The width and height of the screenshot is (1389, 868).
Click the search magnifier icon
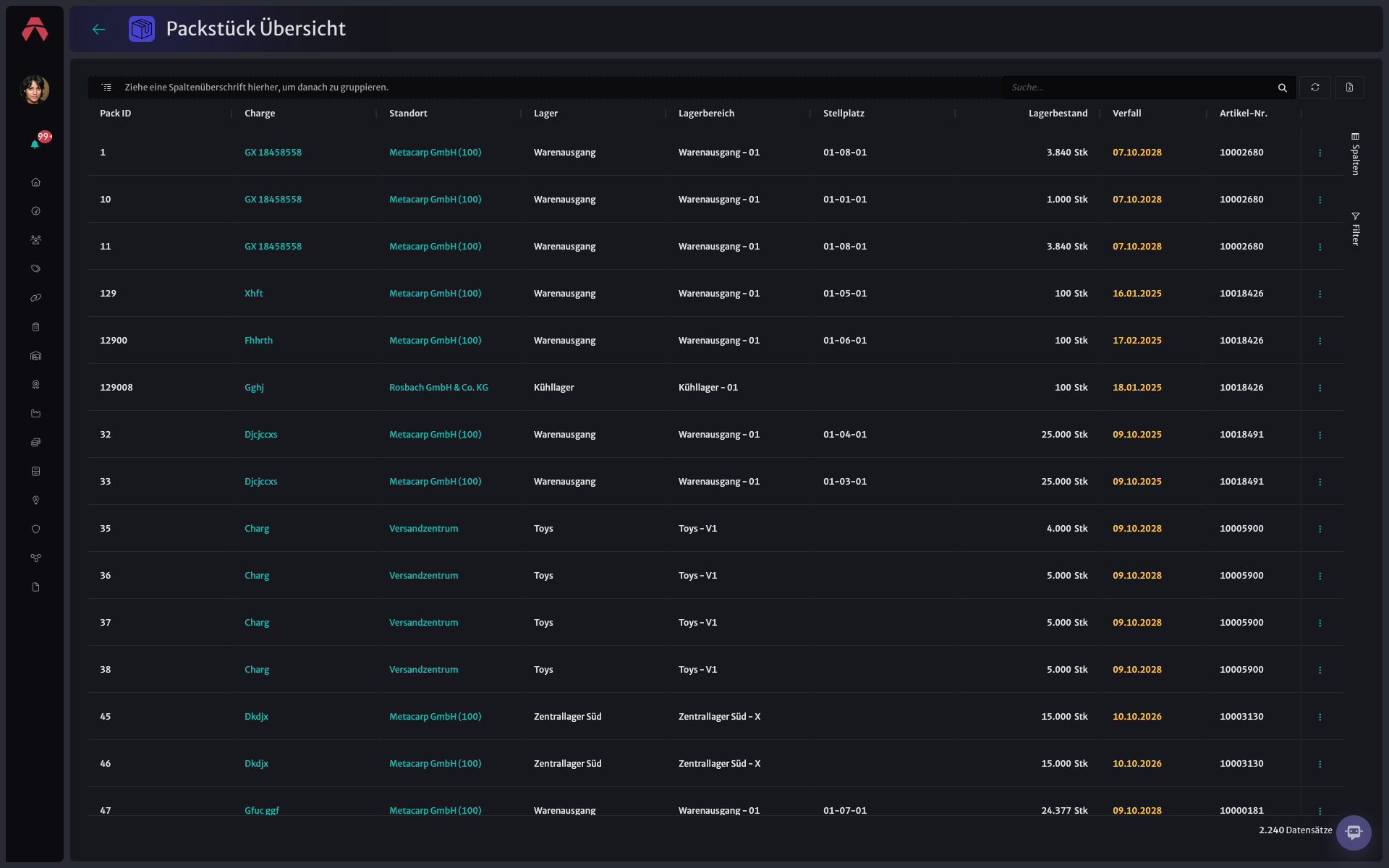pyautogui.click(x=1283, y=88)
